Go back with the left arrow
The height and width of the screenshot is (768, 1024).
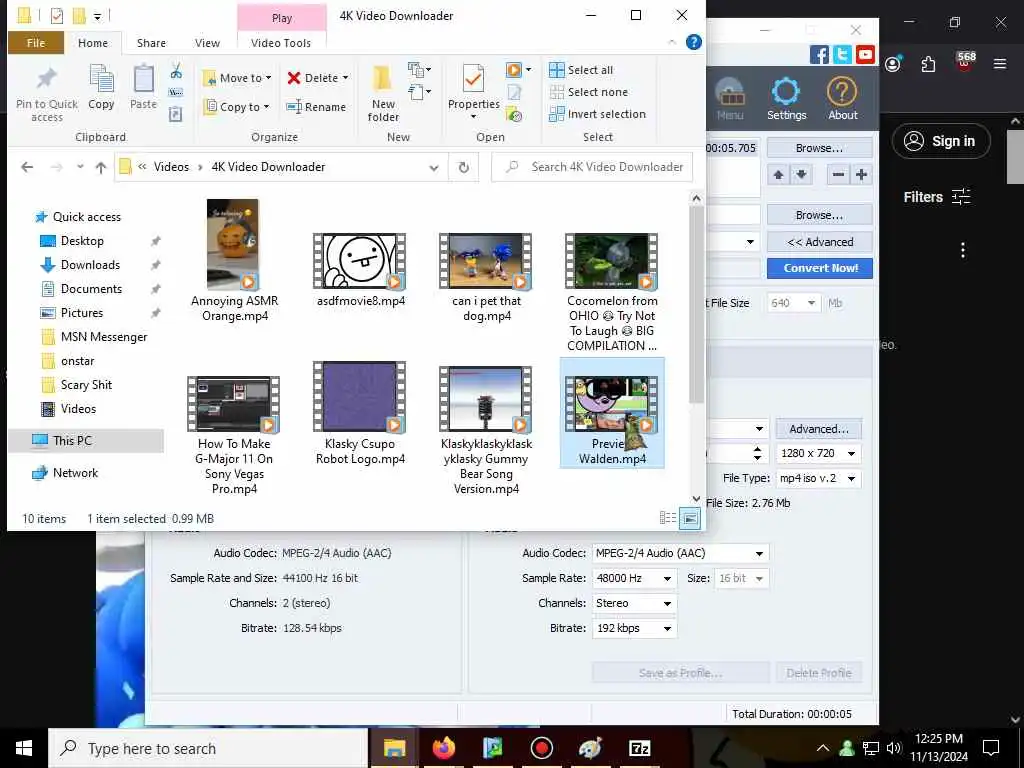point(27,167)
